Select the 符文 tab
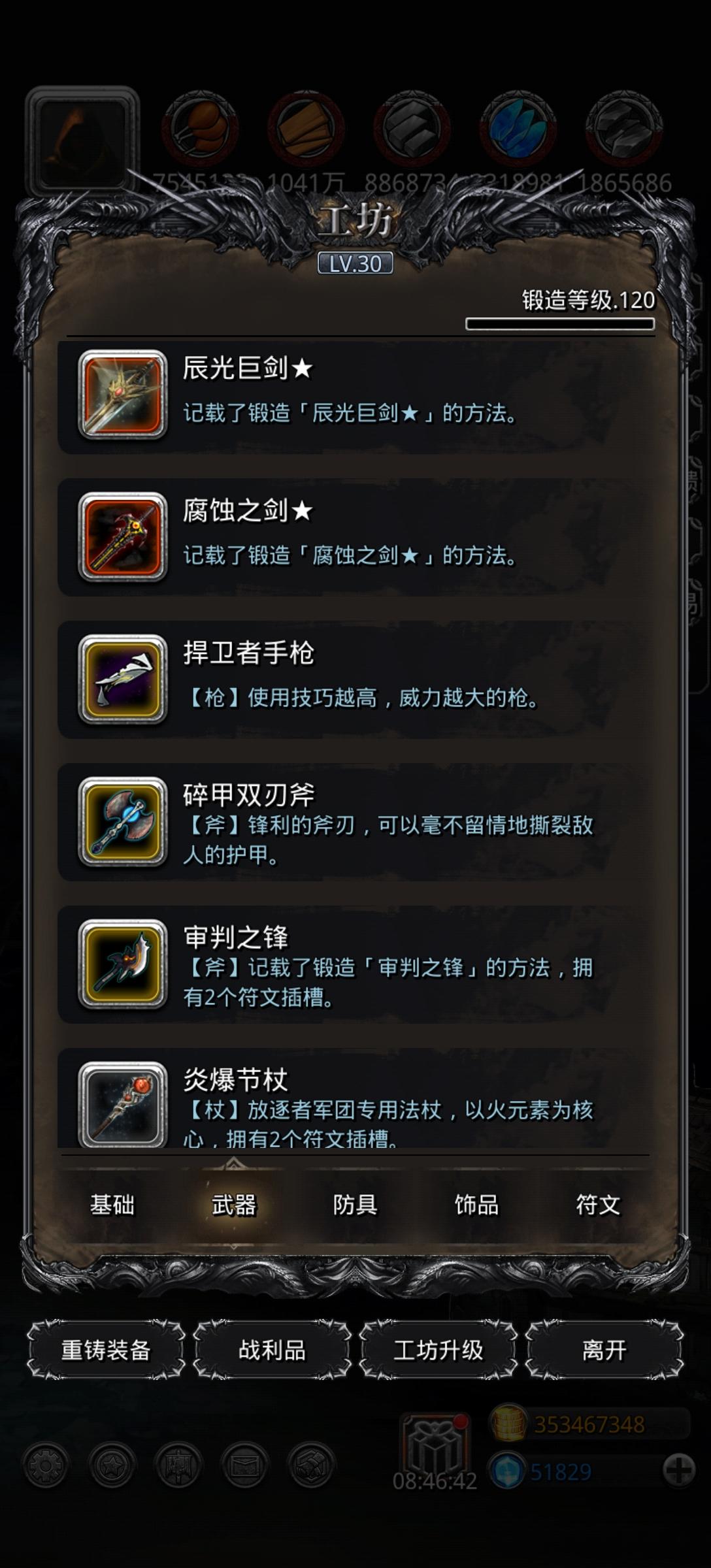711x1568 pixels. tap(598, 1205)
